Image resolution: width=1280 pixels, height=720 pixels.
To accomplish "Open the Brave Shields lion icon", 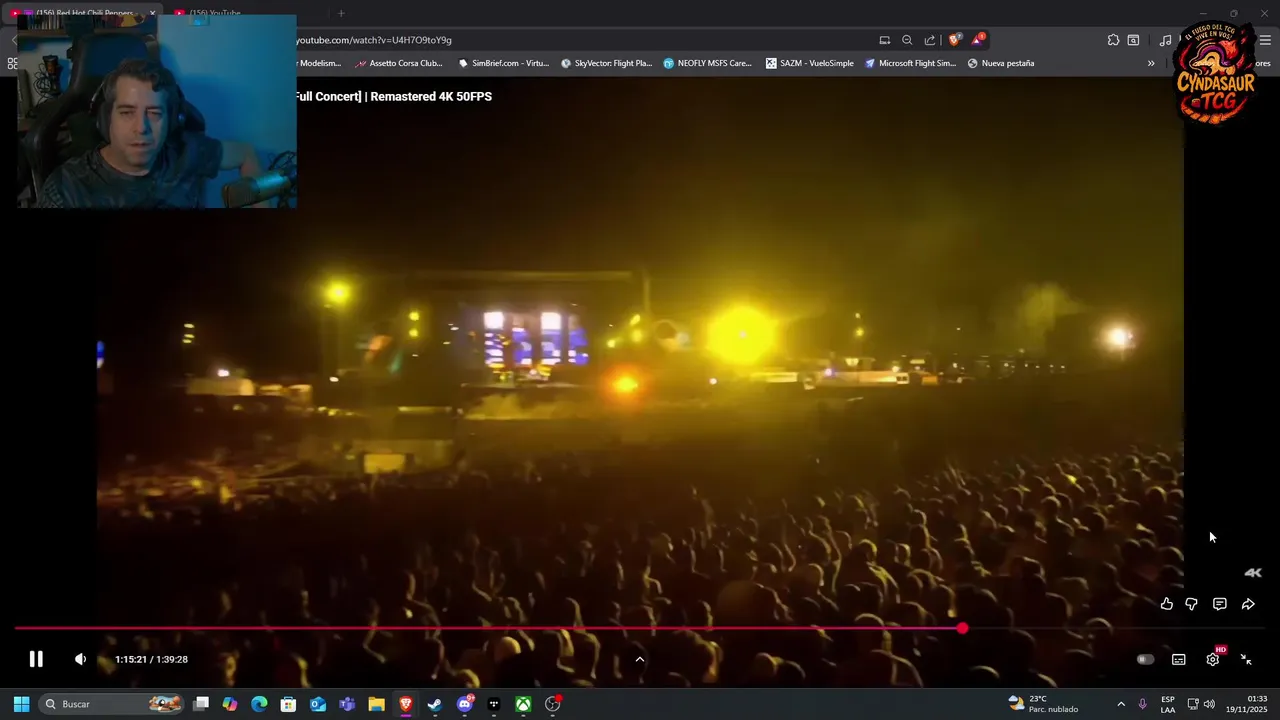I will click(x=954, y=40).
